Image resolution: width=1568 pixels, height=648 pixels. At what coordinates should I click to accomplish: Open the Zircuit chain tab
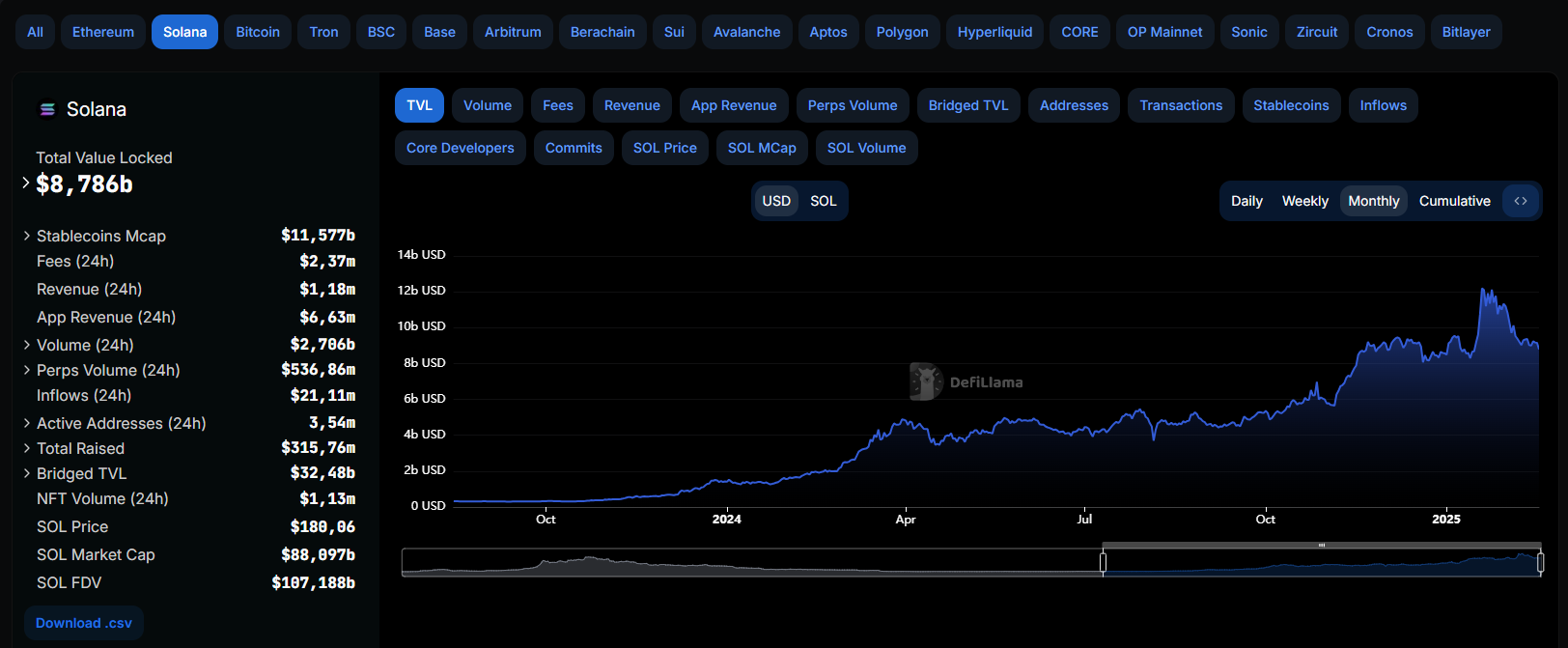(1317, 32)
